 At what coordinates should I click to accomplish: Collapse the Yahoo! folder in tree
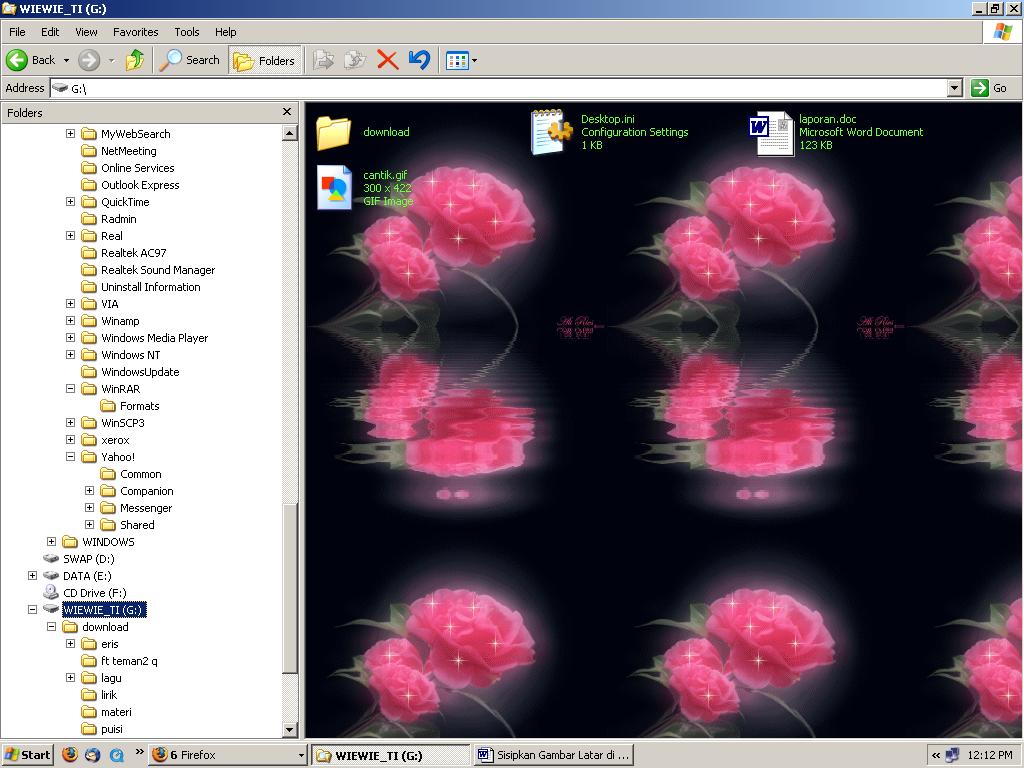coord(71,456)
